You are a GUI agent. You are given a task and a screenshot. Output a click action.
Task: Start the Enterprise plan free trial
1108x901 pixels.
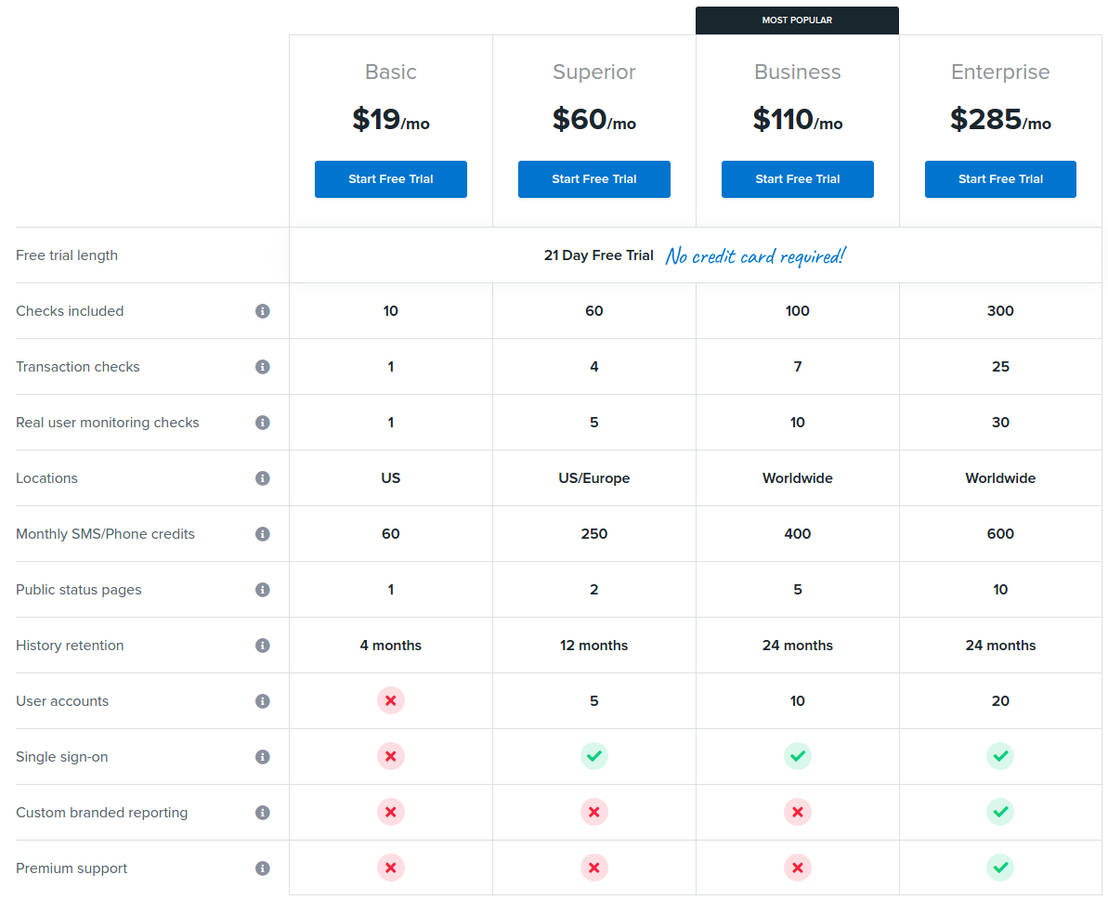tap(1000, 179)
